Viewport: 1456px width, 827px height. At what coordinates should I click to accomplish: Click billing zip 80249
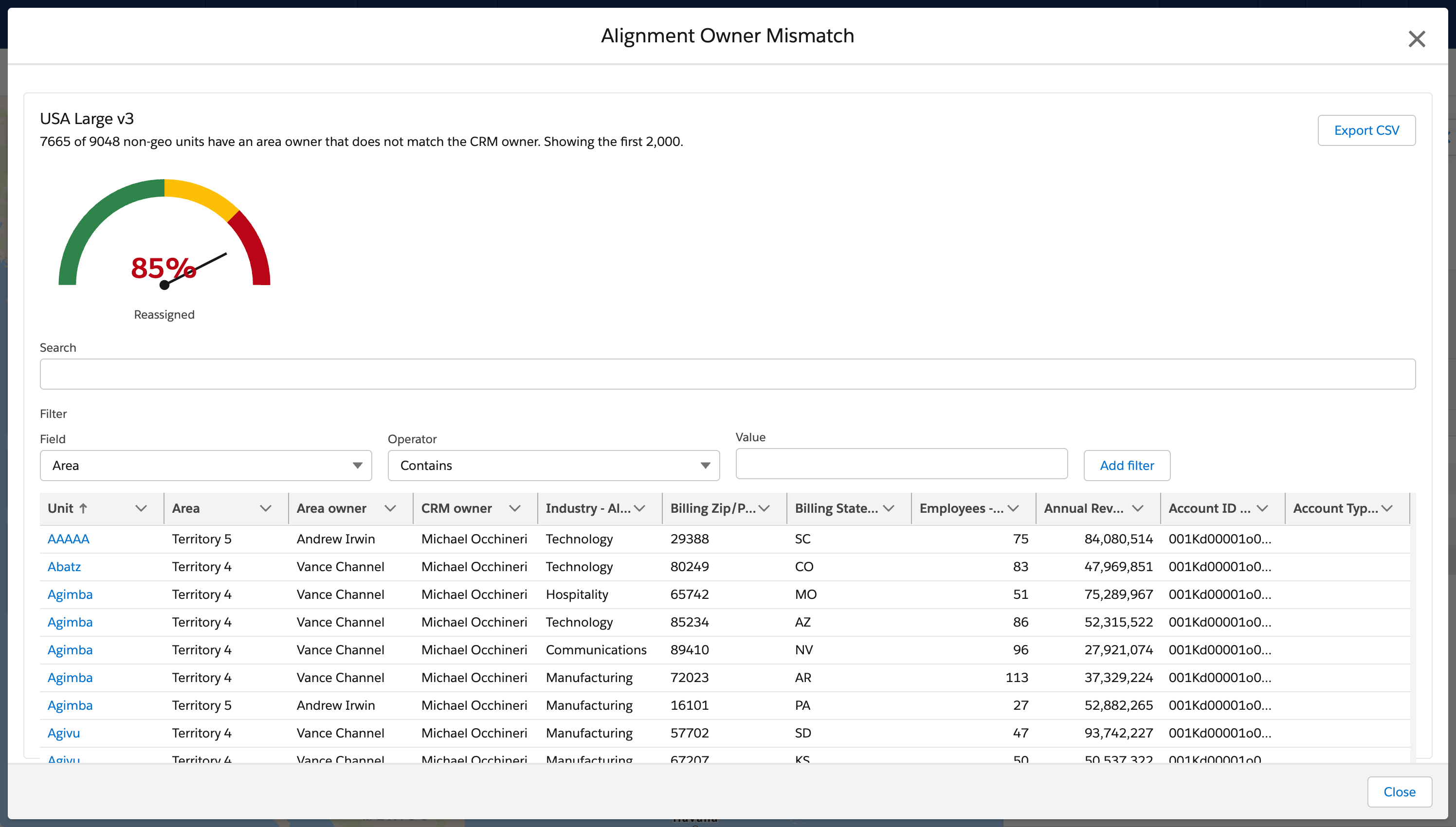coord(689,567)
